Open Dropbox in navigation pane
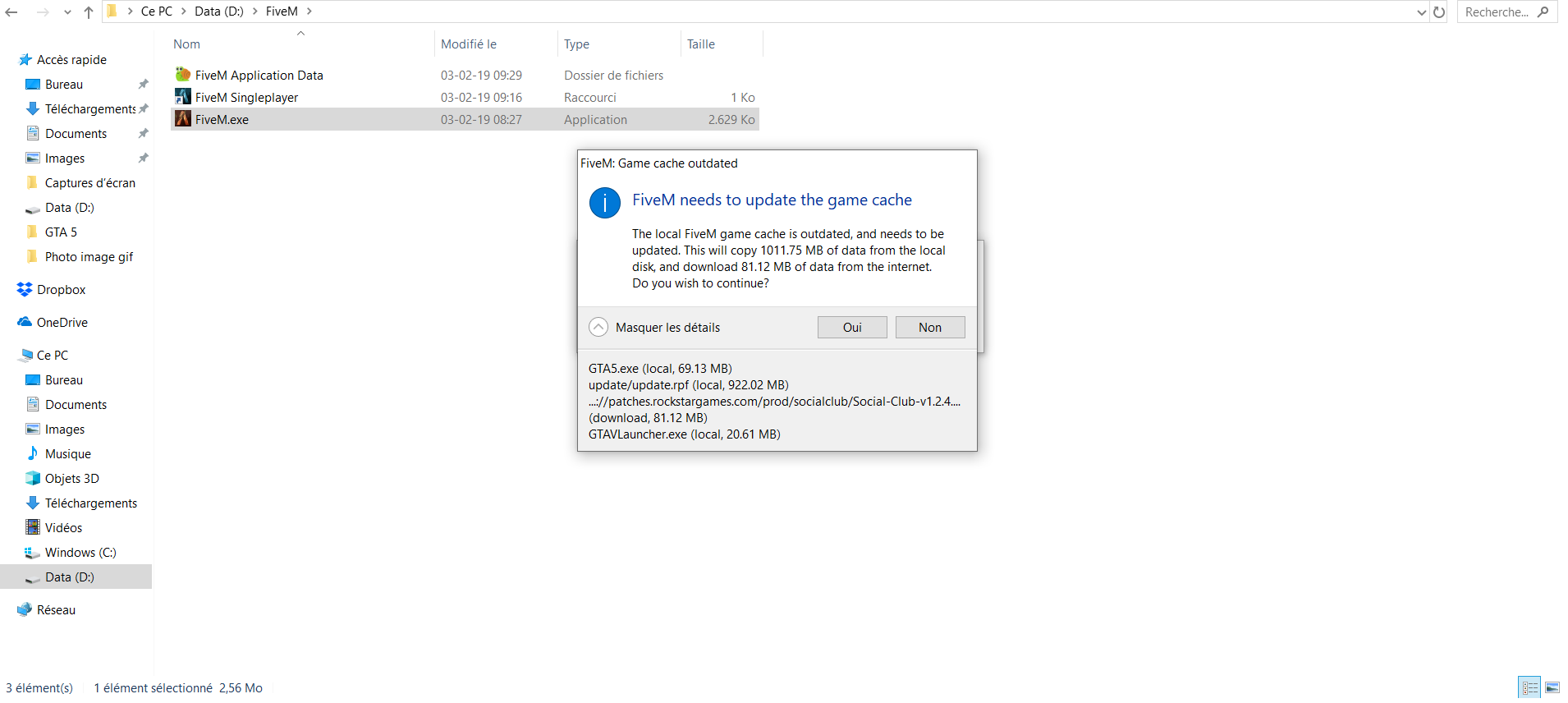This screenshot has width=1568, height=703. (x=62, y=290)
